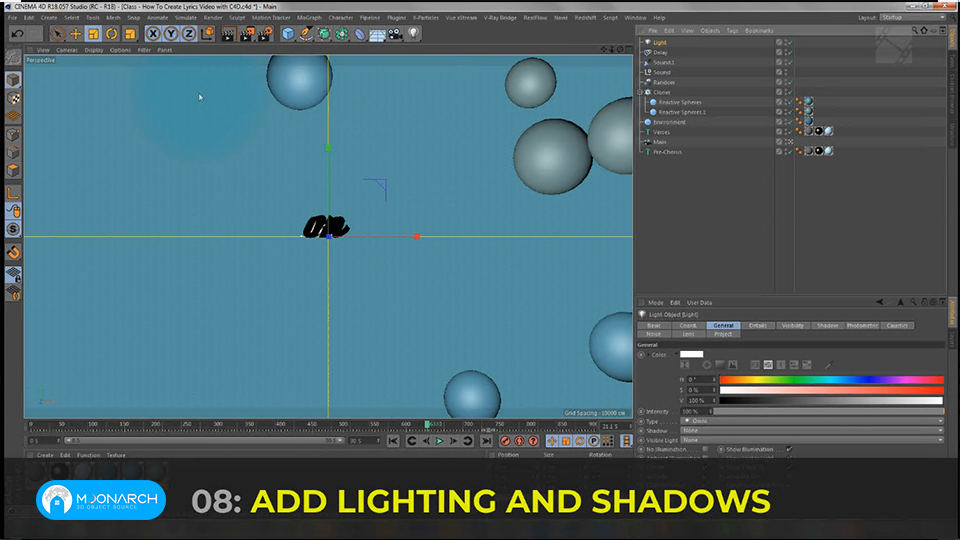
Task: Select the Move tool
Action: [x=75, y=34]
